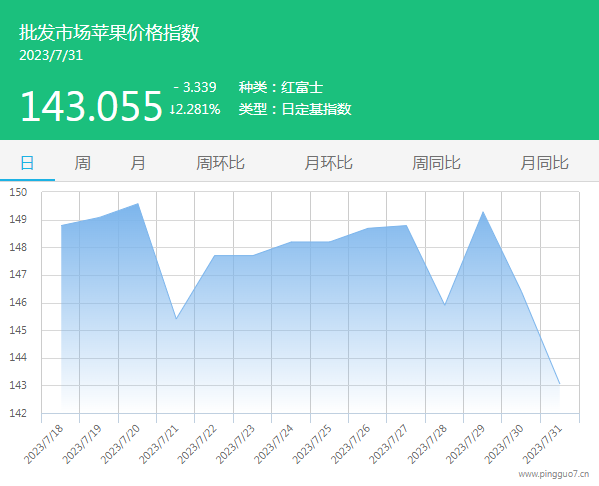Click the header date 2023/7/31
The image size is (599, 486).
pos(51,55)
